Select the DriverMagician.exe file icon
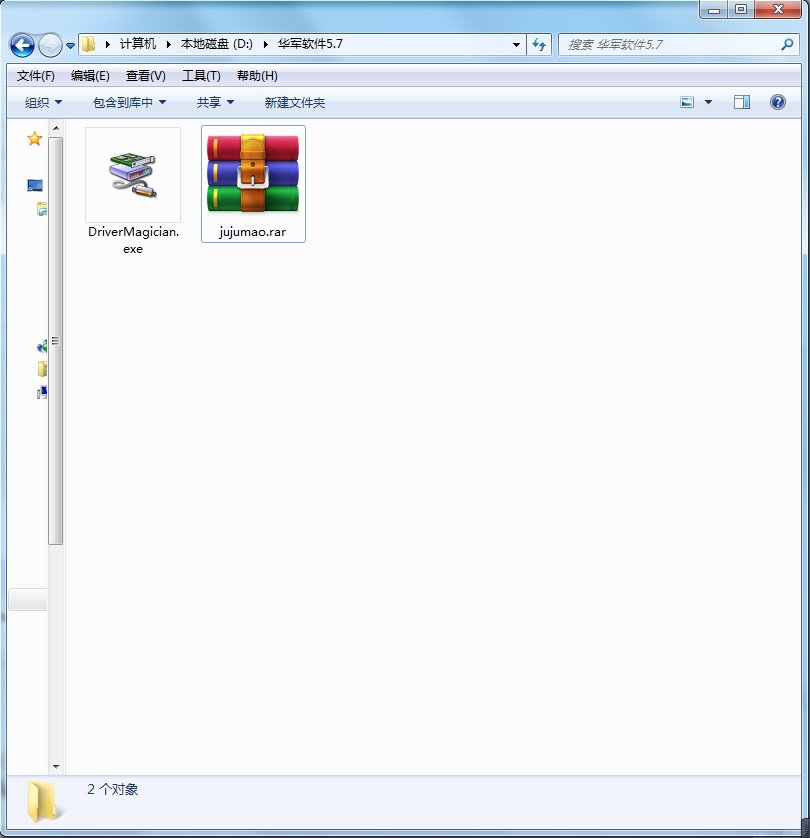 [x=133, y=175]
